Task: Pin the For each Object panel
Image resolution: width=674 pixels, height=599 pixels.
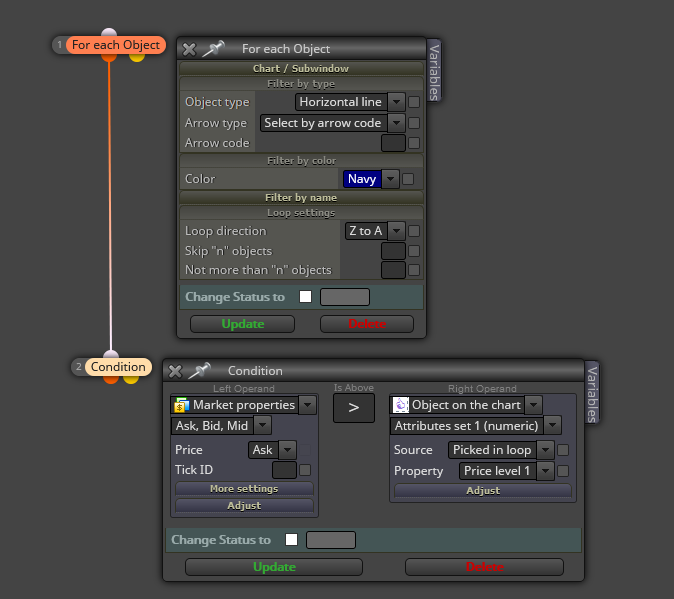Action: point(214,49)
